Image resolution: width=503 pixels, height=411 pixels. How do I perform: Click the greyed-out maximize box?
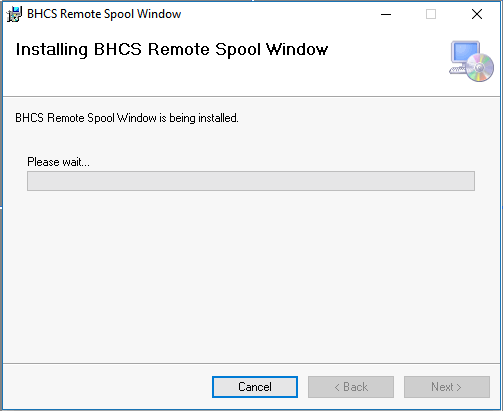point(431,14)
